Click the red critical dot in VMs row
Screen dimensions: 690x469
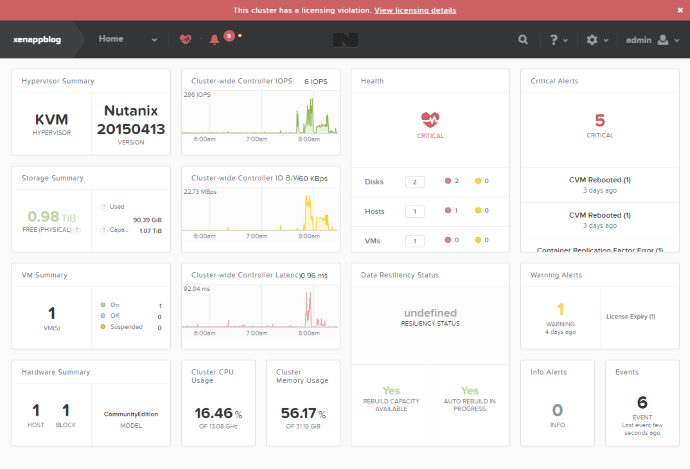click(x=448, y=240)
